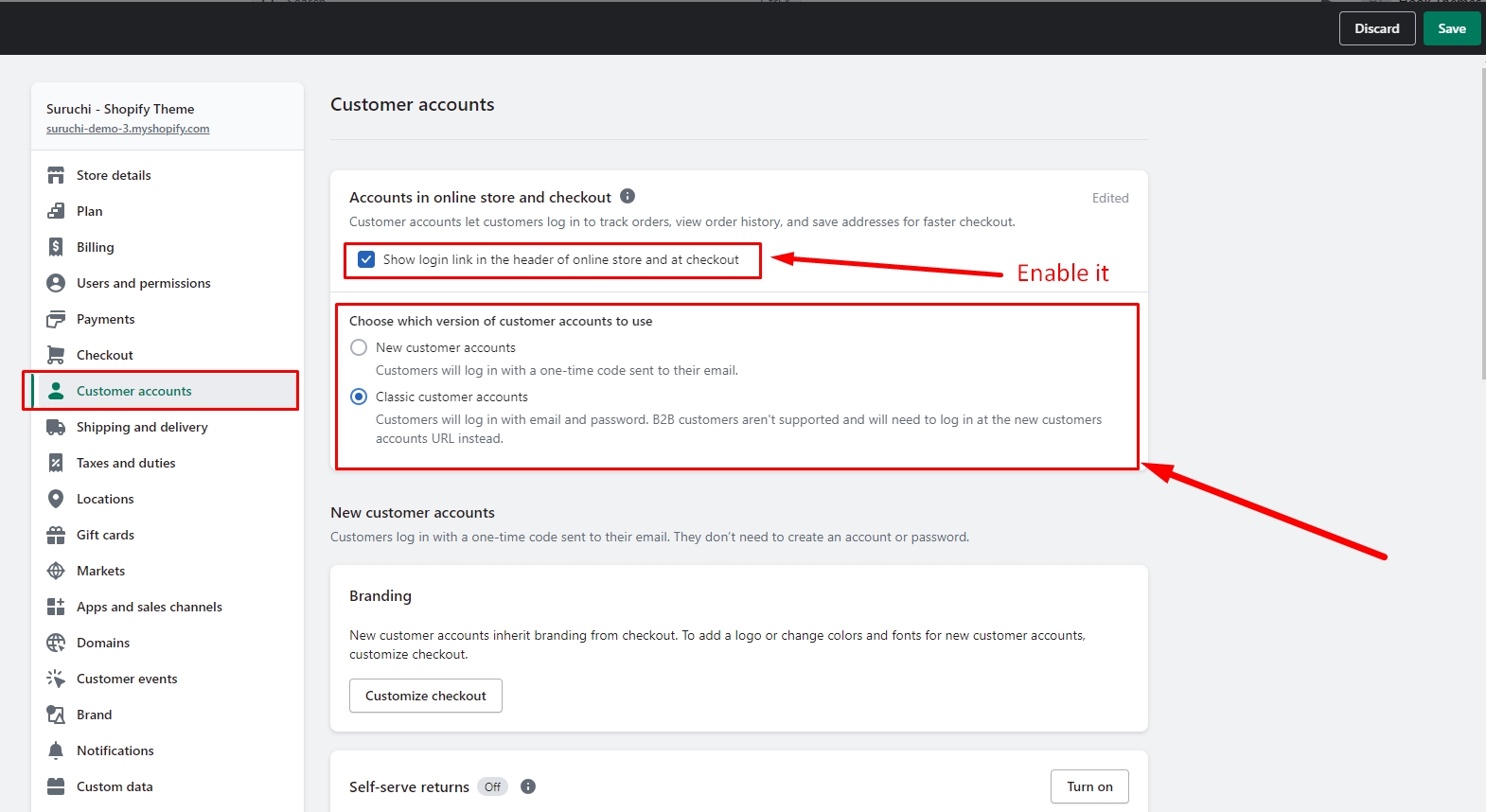Click the Checkout cart icon
1486x812 pixels.
pyautogui.click(x=56, y=355)
